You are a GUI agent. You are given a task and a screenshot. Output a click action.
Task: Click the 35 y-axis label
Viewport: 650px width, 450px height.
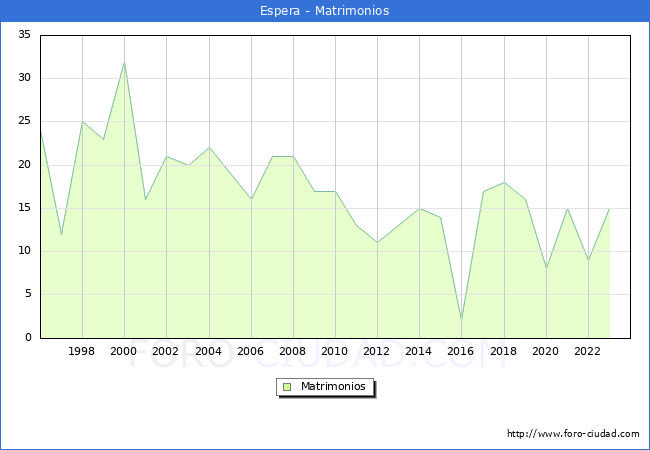pos(24,34)
